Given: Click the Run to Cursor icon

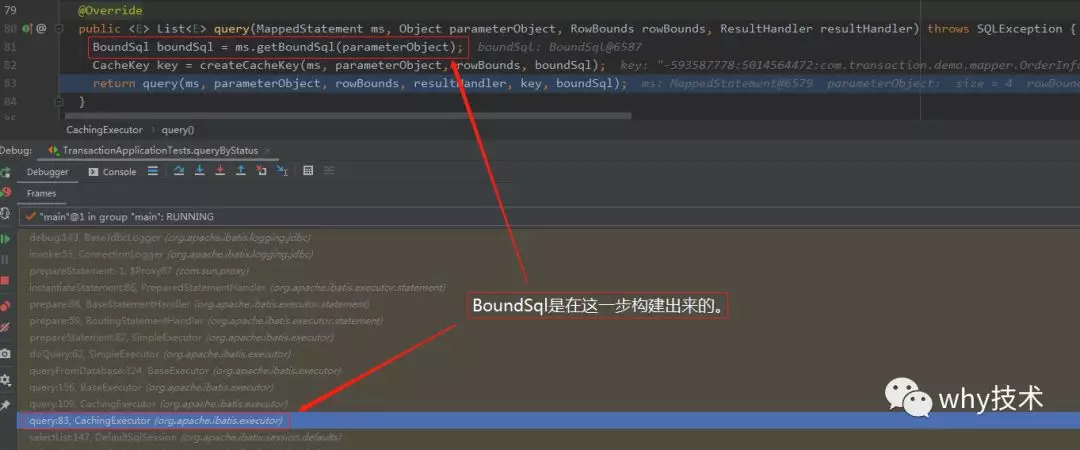Looking at the screenshot, I should [x=282, y=171].
